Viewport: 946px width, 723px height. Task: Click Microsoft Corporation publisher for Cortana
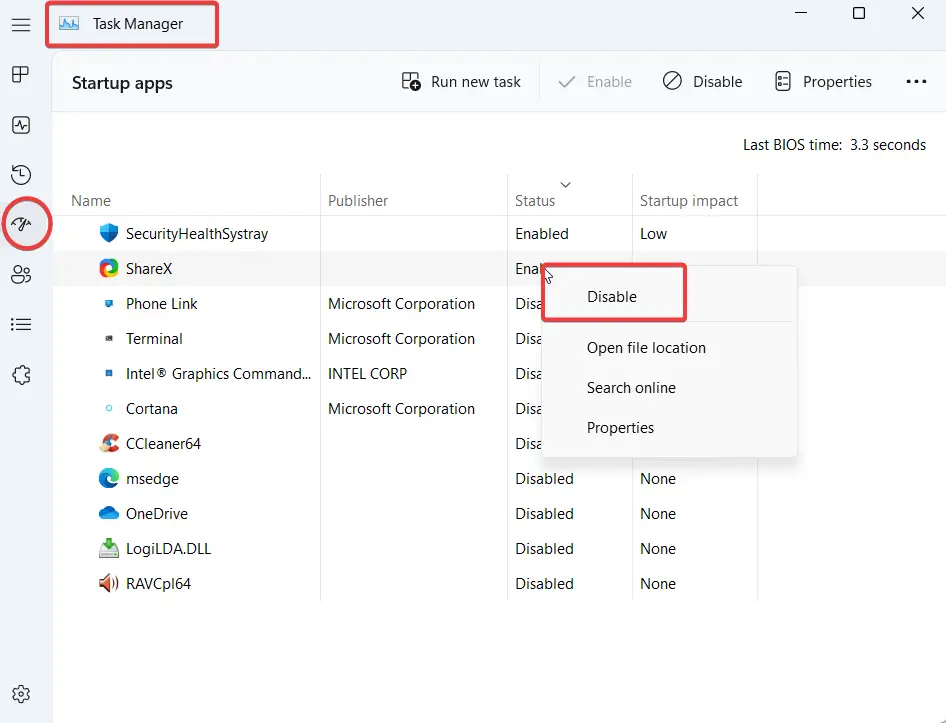[401, 409]
